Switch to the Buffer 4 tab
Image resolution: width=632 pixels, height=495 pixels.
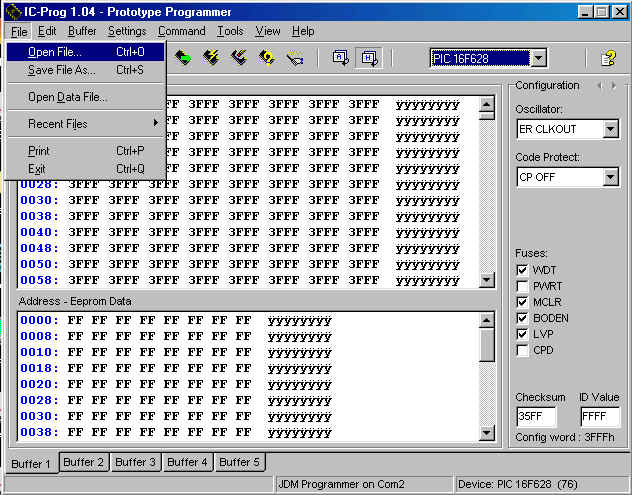(x=187, y=462)
